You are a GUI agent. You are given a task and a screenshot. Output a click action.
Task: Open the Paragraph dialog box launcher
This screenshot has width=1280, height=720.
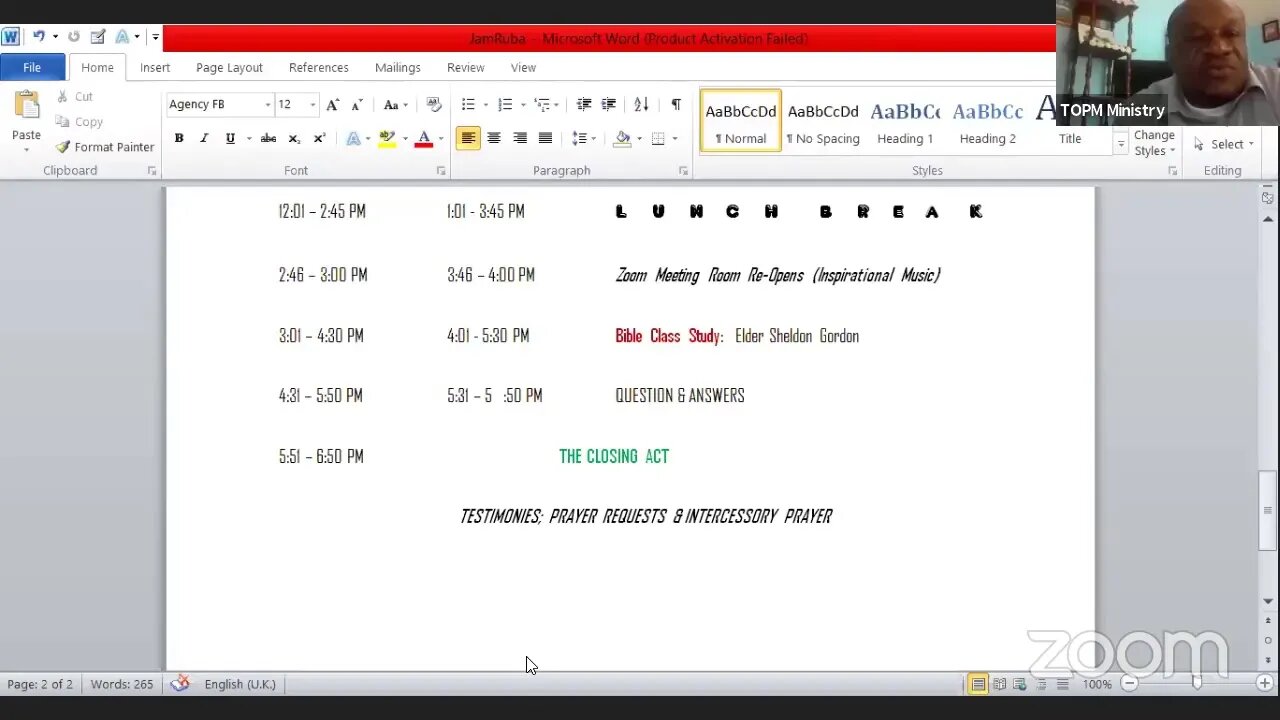683,171
